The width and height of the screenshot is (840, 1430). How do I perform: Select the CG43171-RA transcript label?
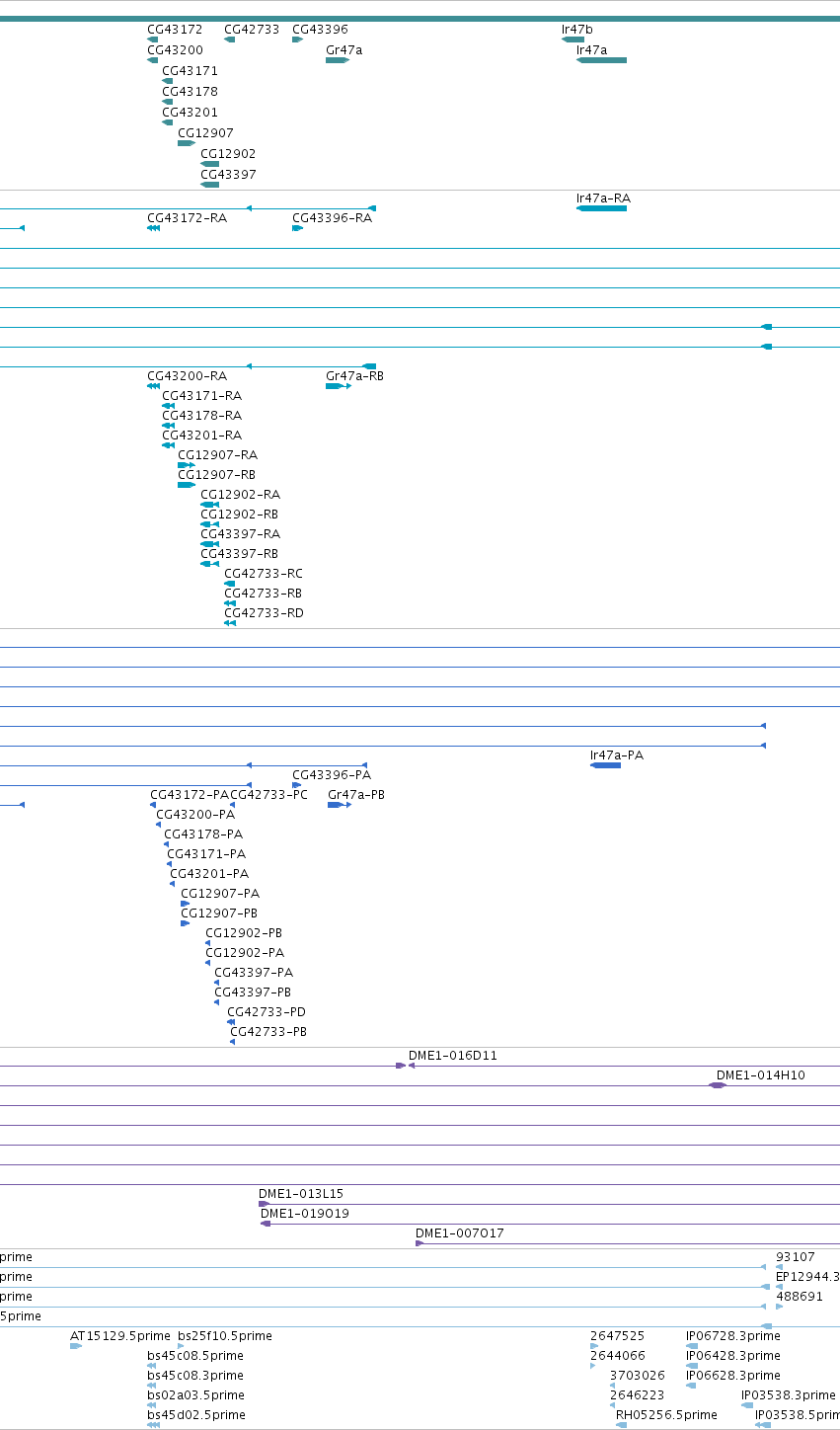pyautogui.click(x=201, y=396)
